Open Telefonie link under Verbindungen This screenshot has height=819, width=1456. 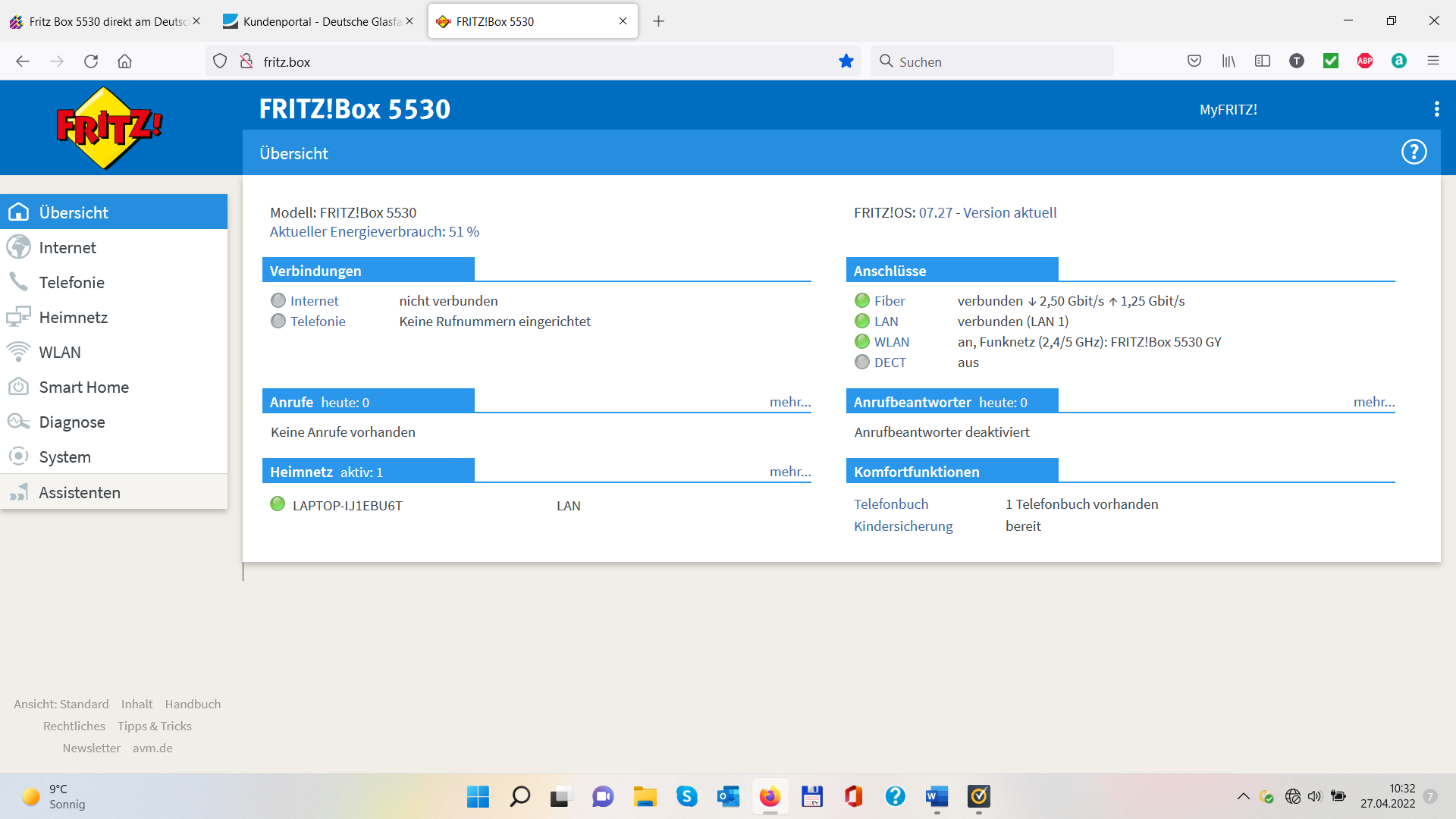pyautogui.click(x=318, y=322)
